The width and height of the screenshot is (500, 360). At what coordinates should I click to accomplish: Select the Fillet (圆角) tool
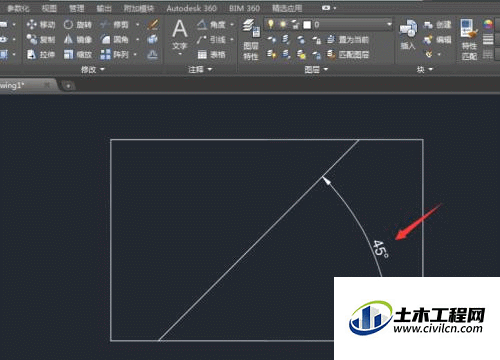tap(114, 40)
